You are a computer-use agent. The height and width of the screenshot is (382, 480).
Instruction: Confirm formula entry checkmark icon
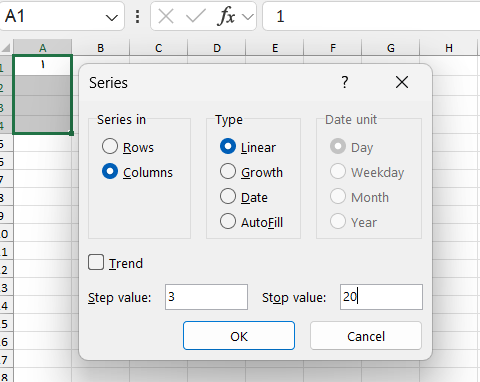point(196,16)
